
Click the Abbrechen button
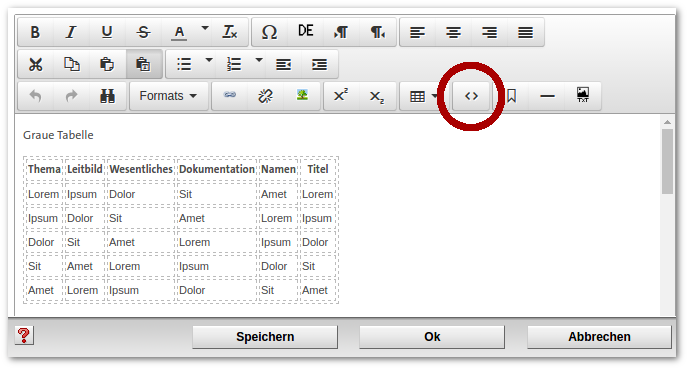pyautogui.click(x=599, y=337)
